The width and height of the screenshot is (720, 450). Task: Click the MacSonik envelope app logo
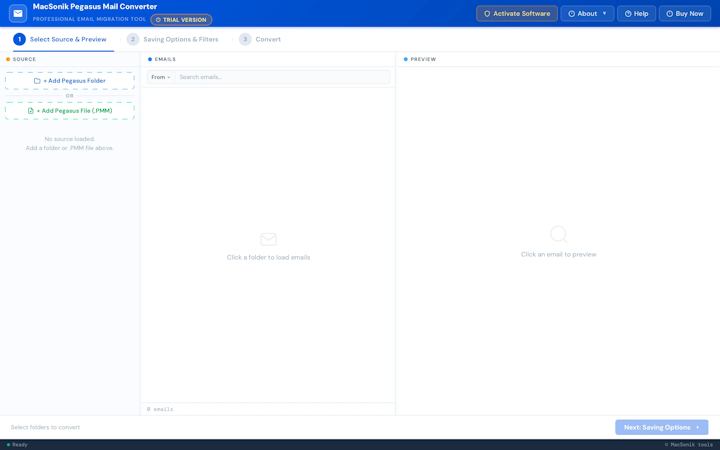[18, 14]
